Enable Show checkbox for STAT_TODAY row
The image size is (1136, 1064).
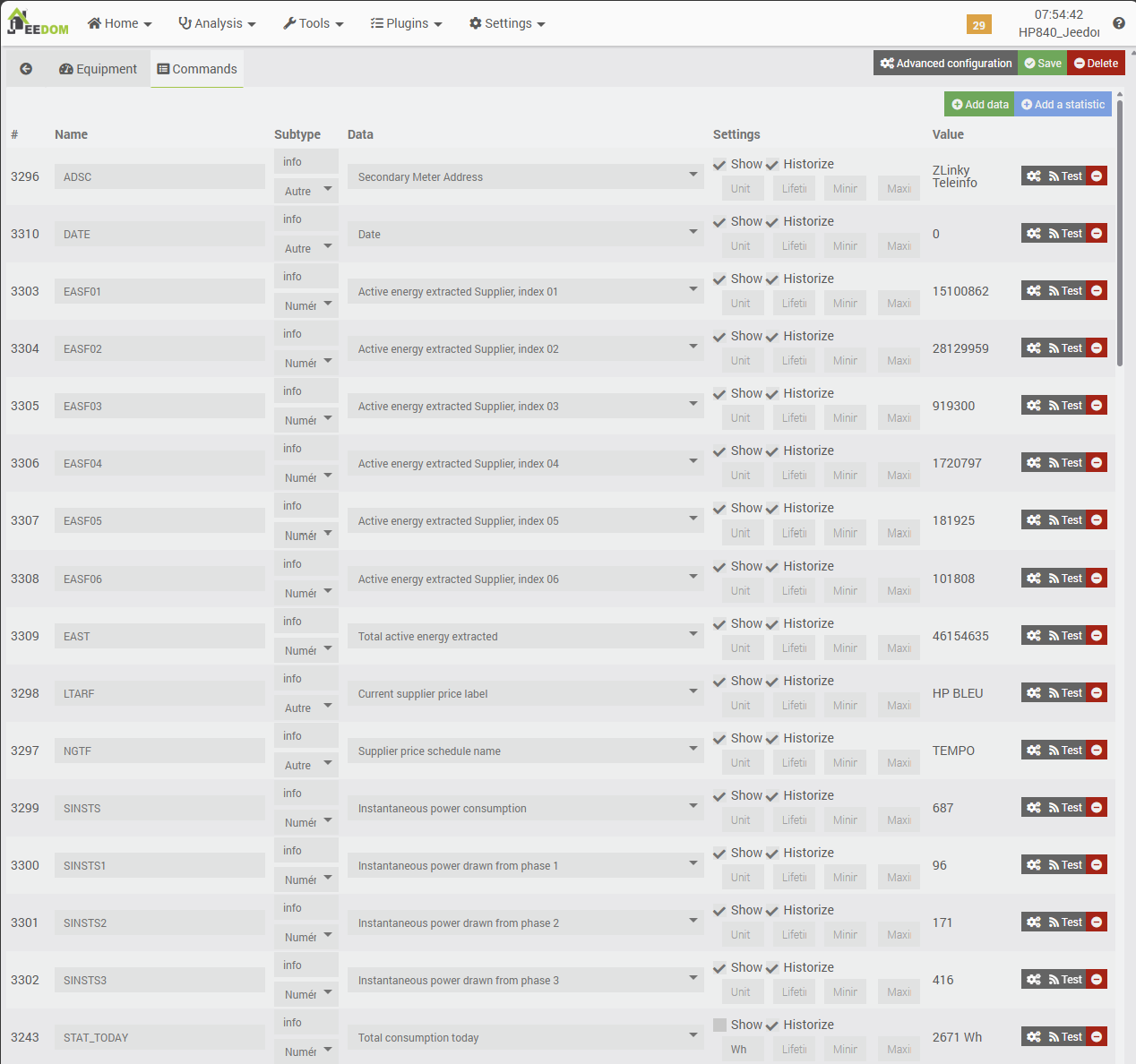(719, 1025)
